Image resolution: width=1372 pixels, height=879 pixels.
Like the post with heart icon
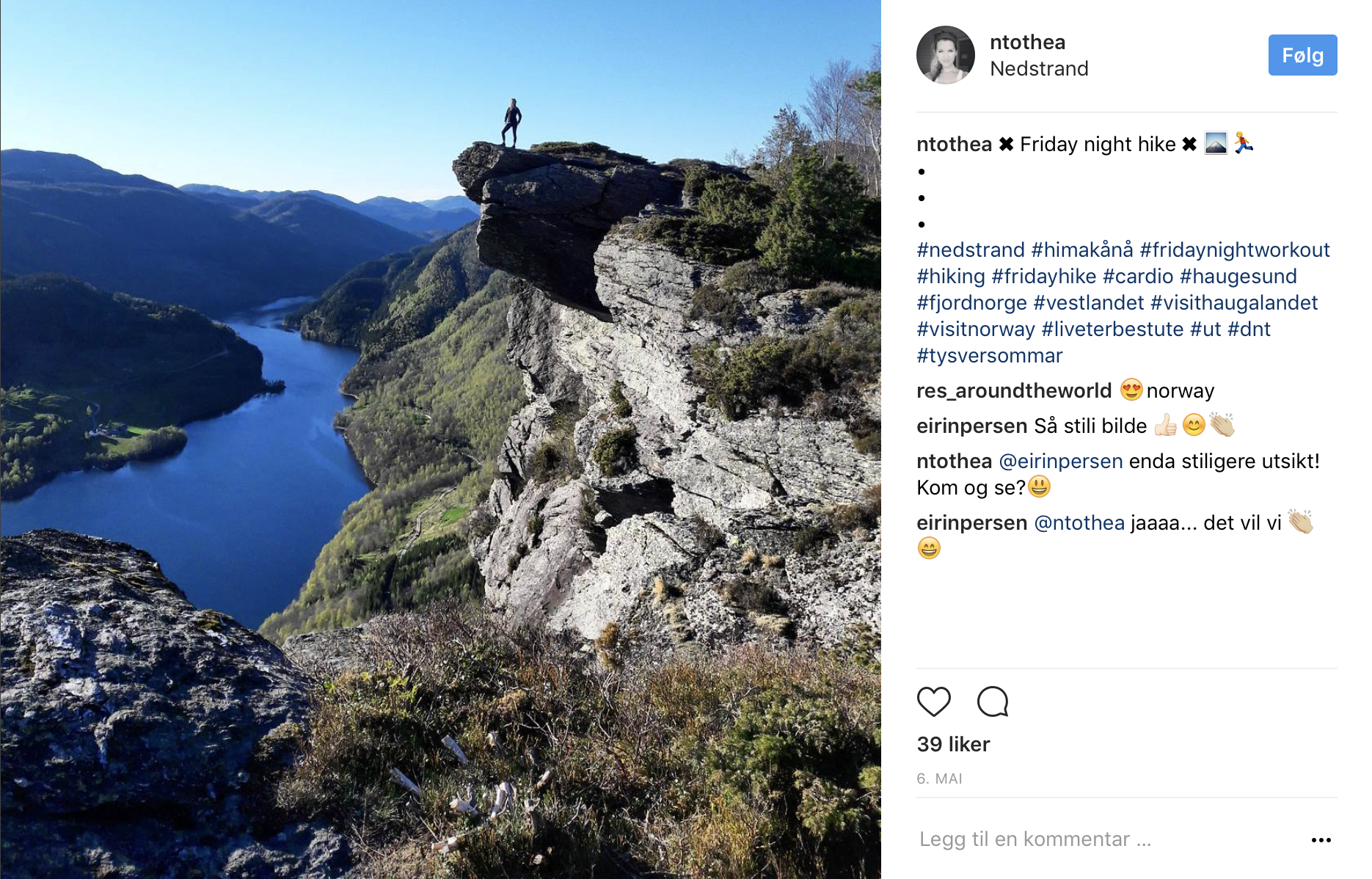[x=933, y=702]
